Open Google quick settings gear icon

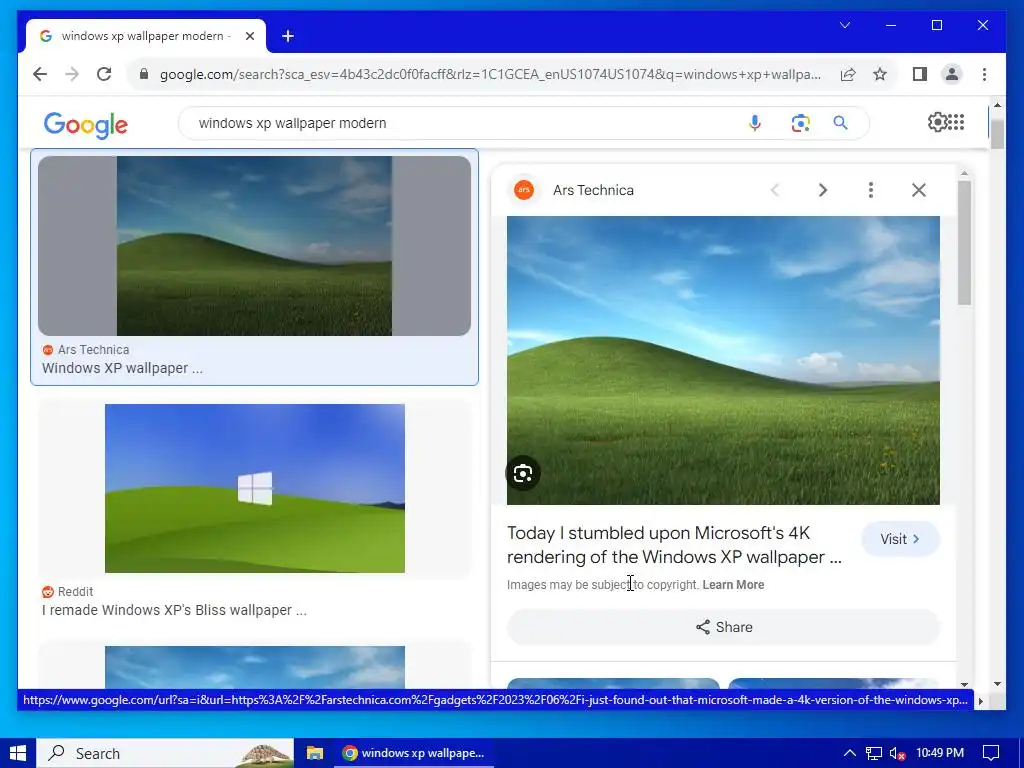pyautogui.click(x=938, y=122)
